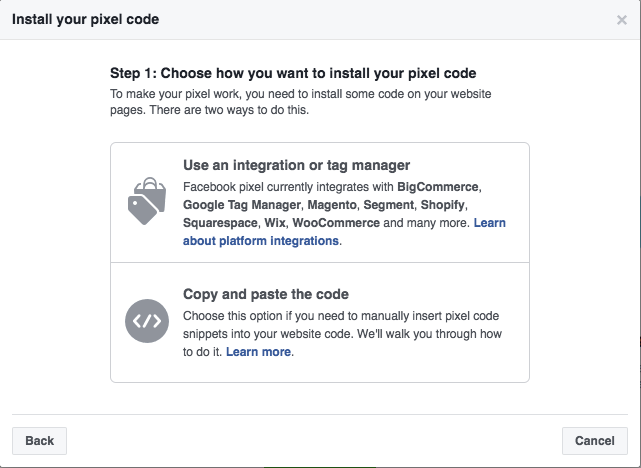Go to previous step with Back button
The image size is (641, 468).
click(39, 441)
